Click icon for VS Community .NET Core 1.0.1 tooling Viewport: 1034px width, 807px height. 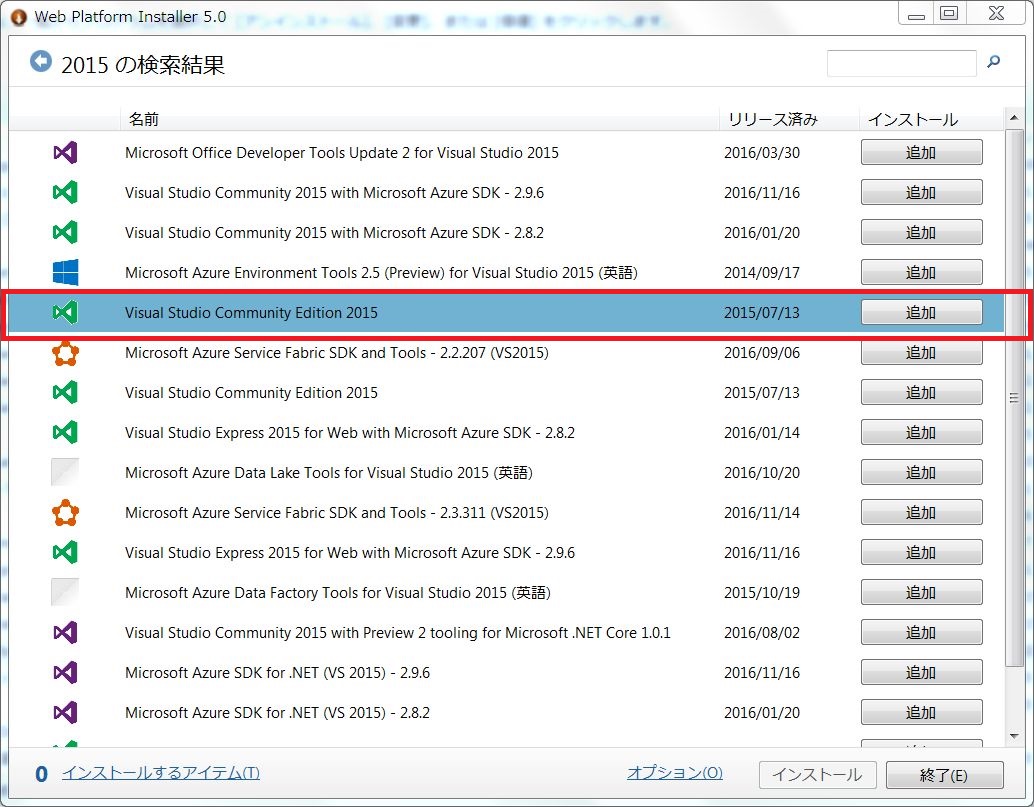tap(65, 633)
